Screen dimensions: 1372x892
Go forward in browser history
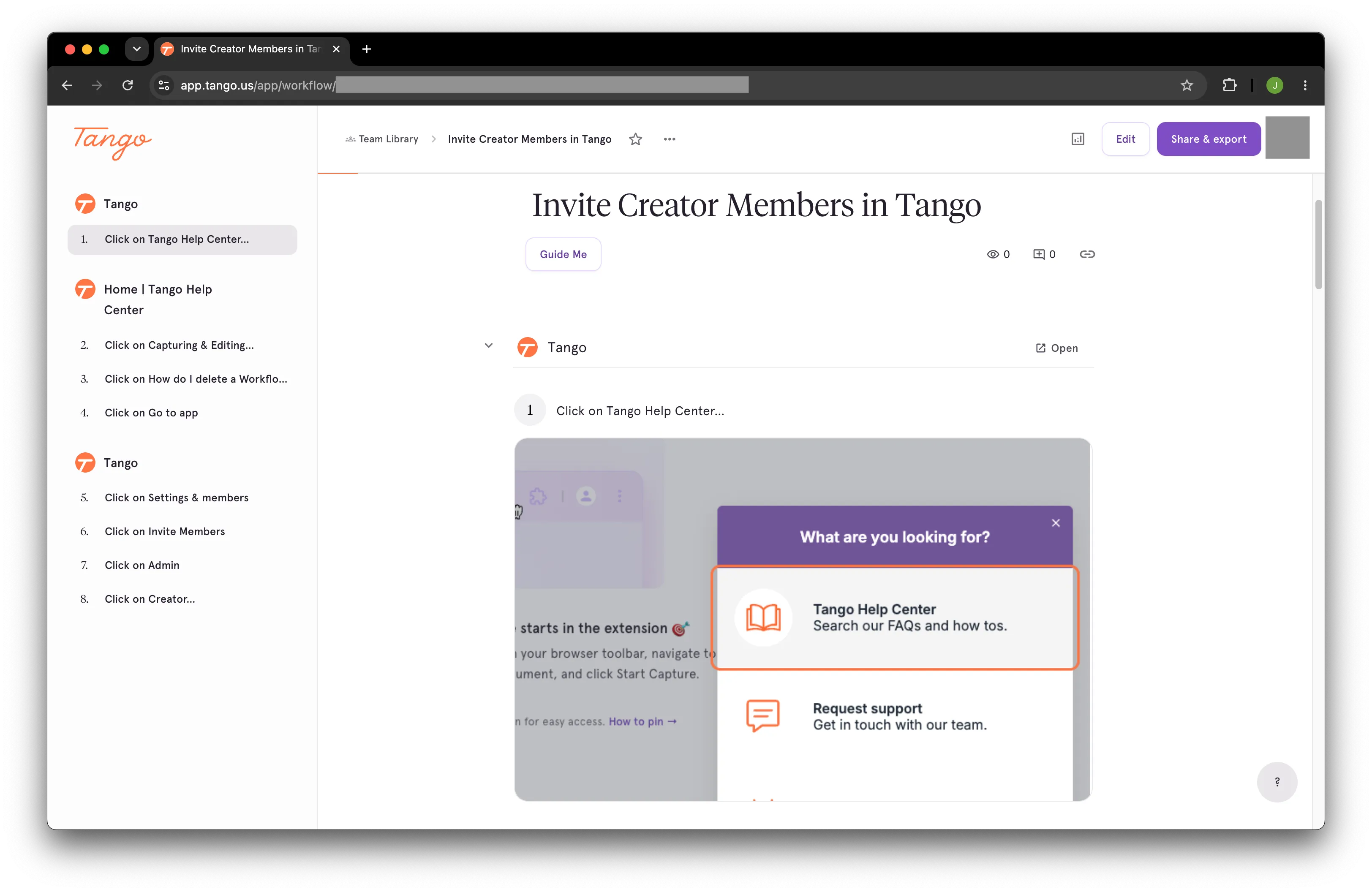97,85
